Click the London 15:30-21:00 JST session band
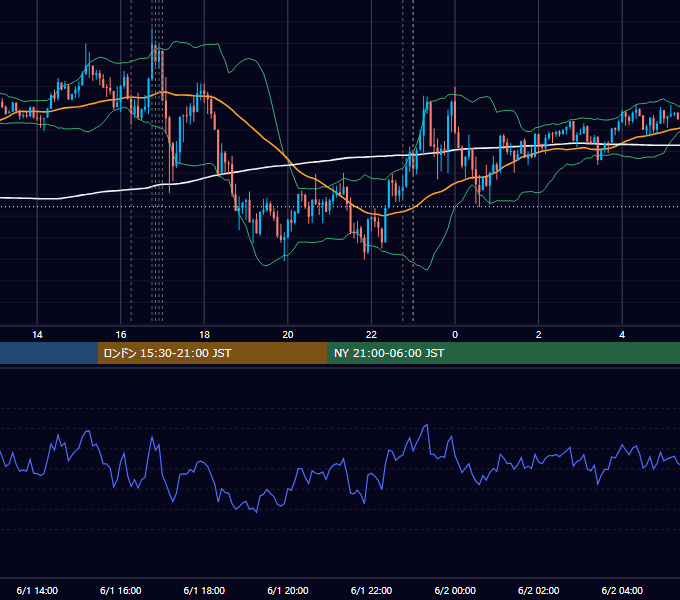The image size is (680, 600). click(x=212, y=353)
